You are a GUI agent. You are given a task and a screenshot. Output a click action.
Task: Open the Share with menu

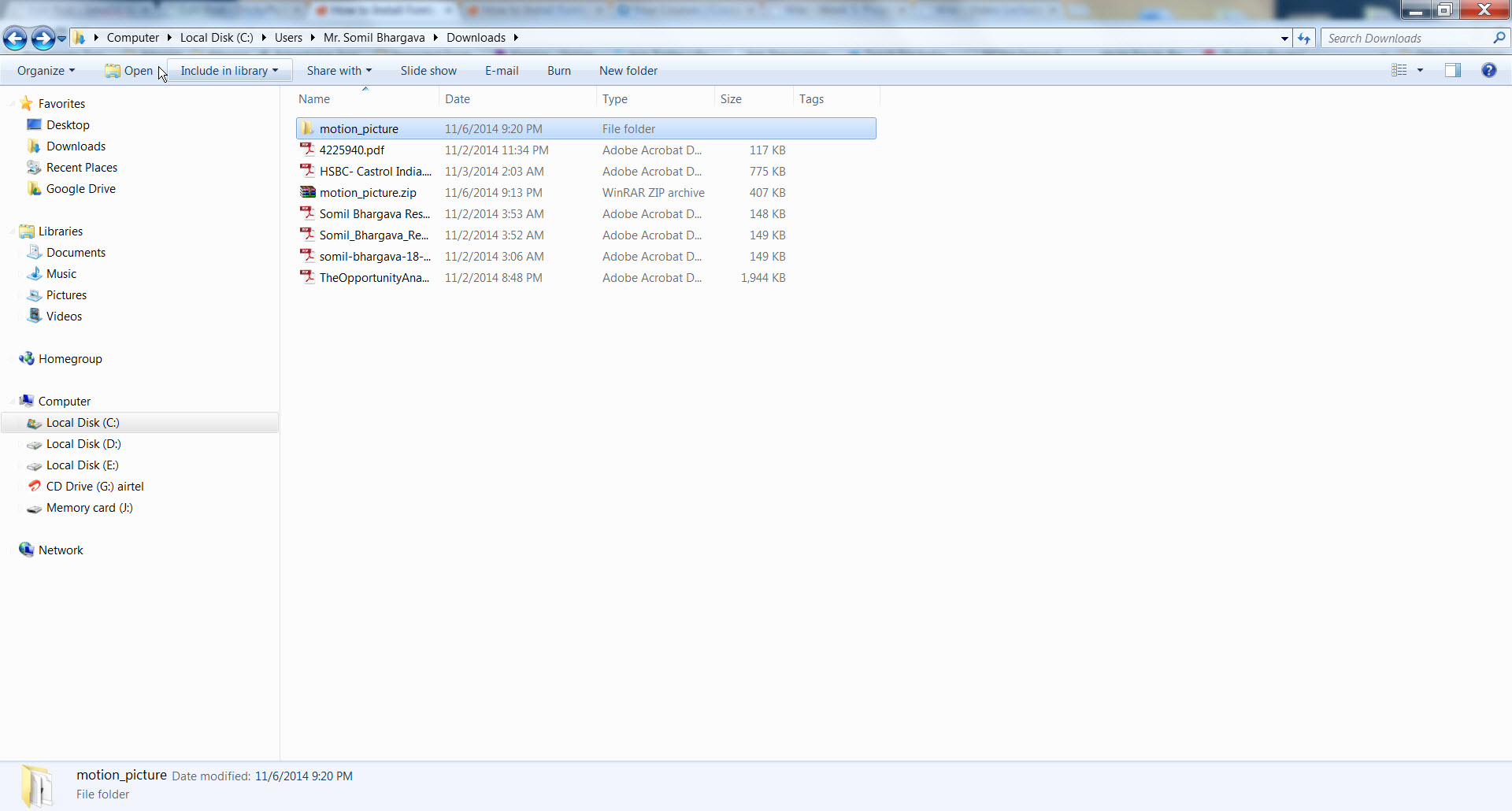339,71
